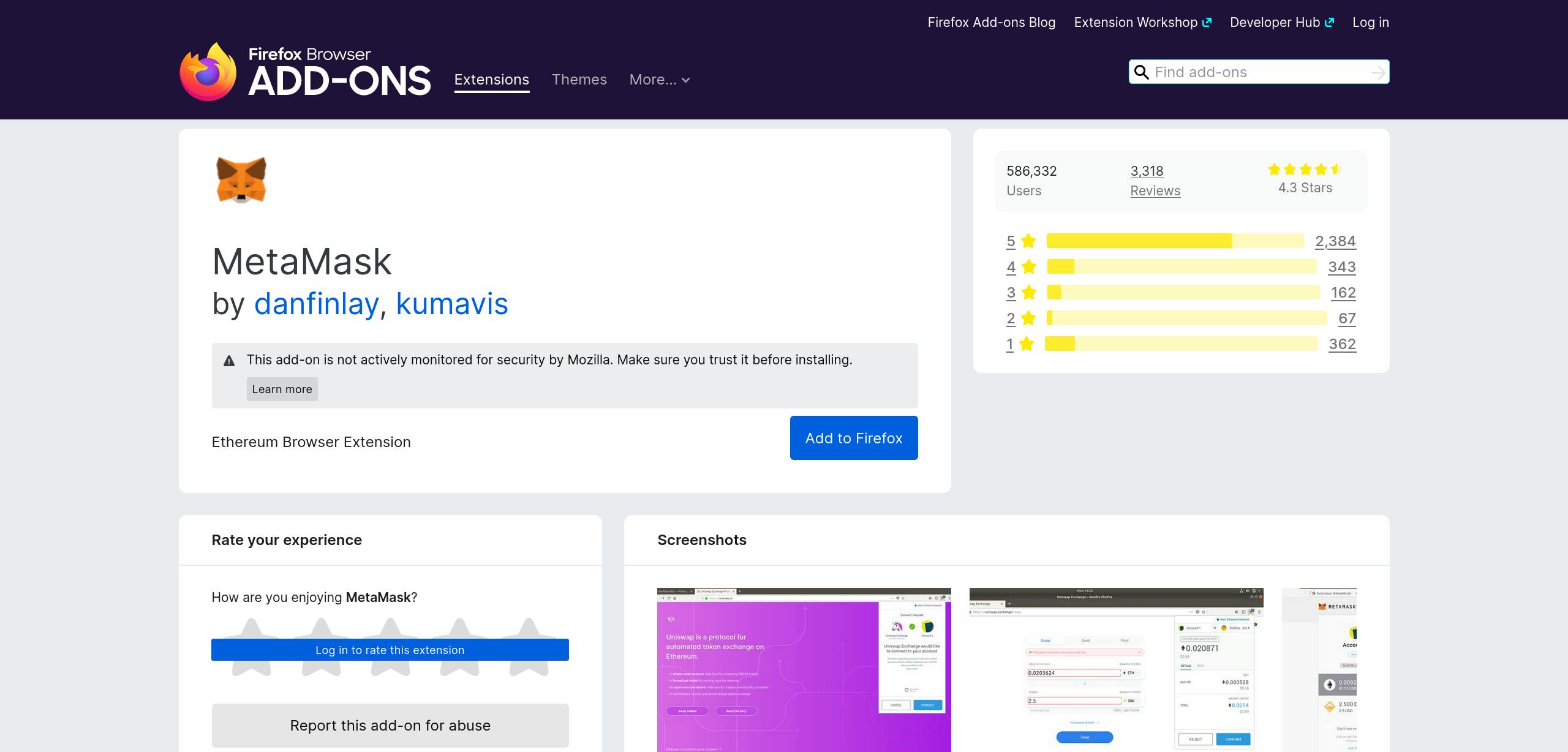Focus the Find add-ons search field
Screen dimensions: 1568x752
coord(1259,72)
